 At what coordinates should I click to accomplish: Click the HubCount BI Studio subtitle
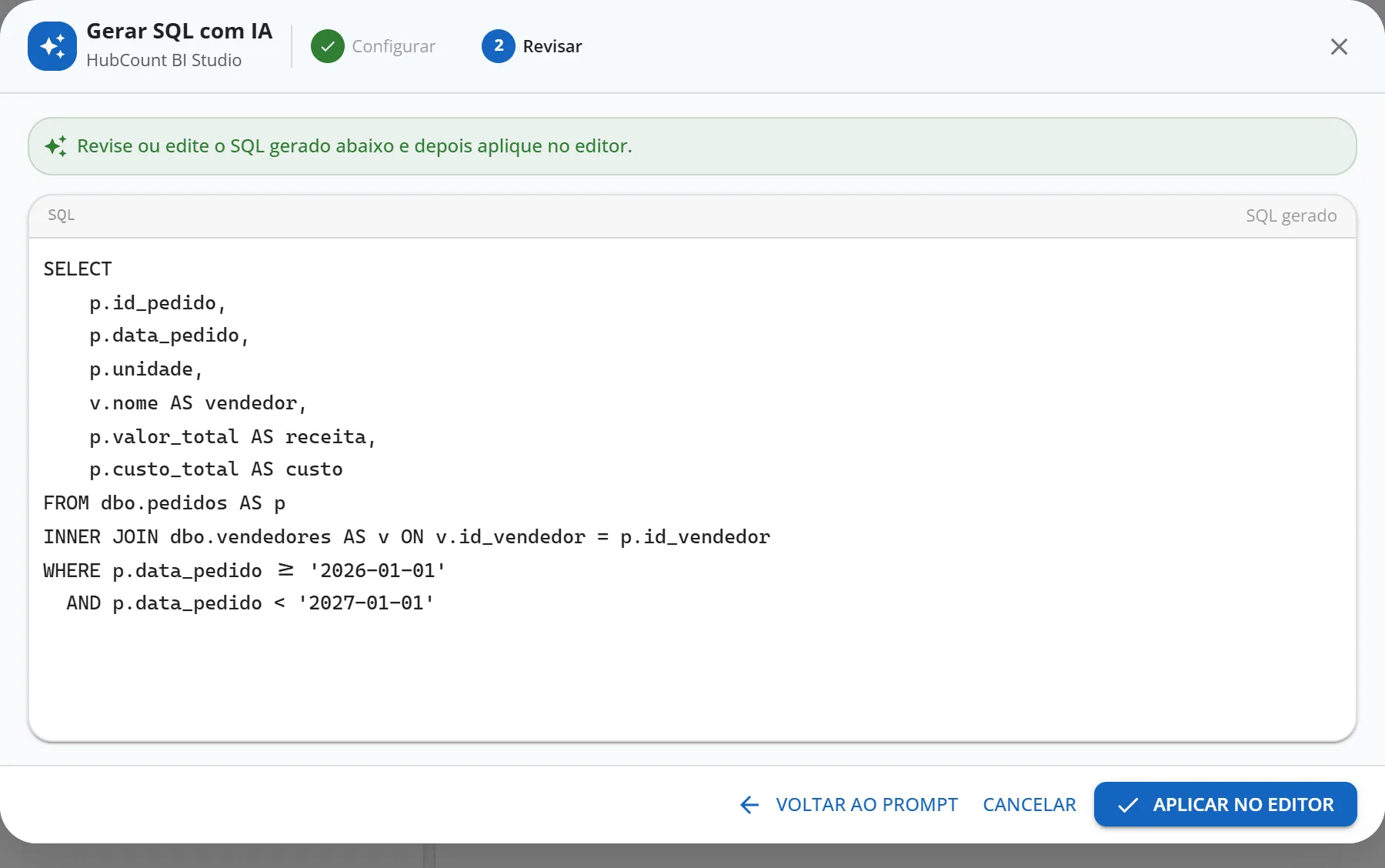point(164,60)
